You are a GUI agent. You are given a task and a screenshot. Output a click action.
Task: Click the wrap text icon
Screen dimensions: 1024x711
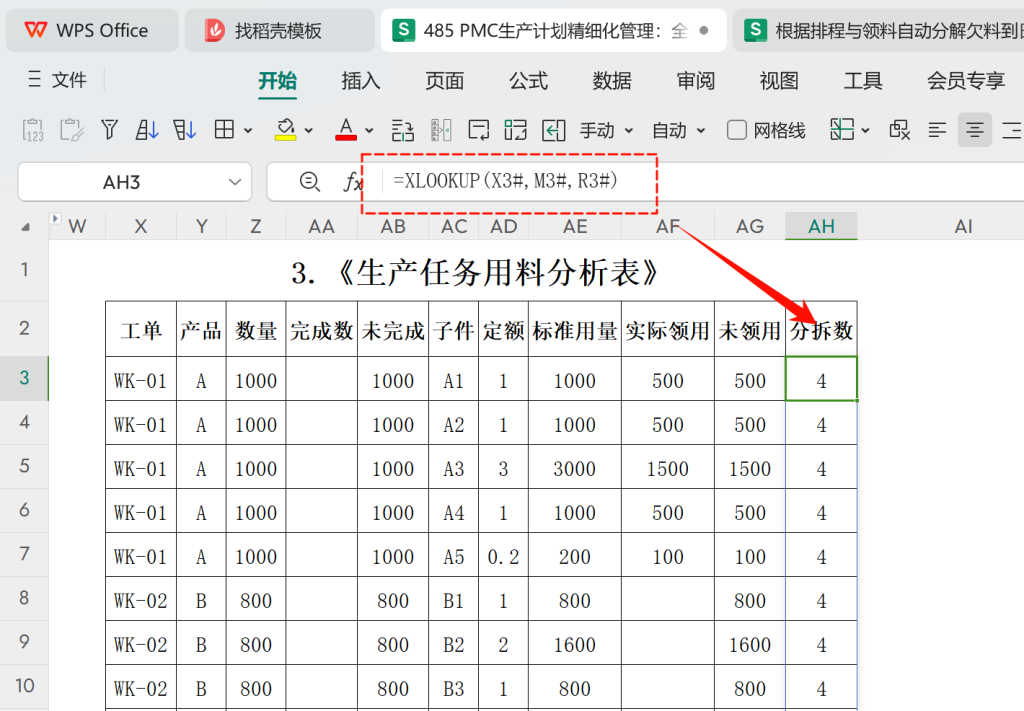click(479, 130)
